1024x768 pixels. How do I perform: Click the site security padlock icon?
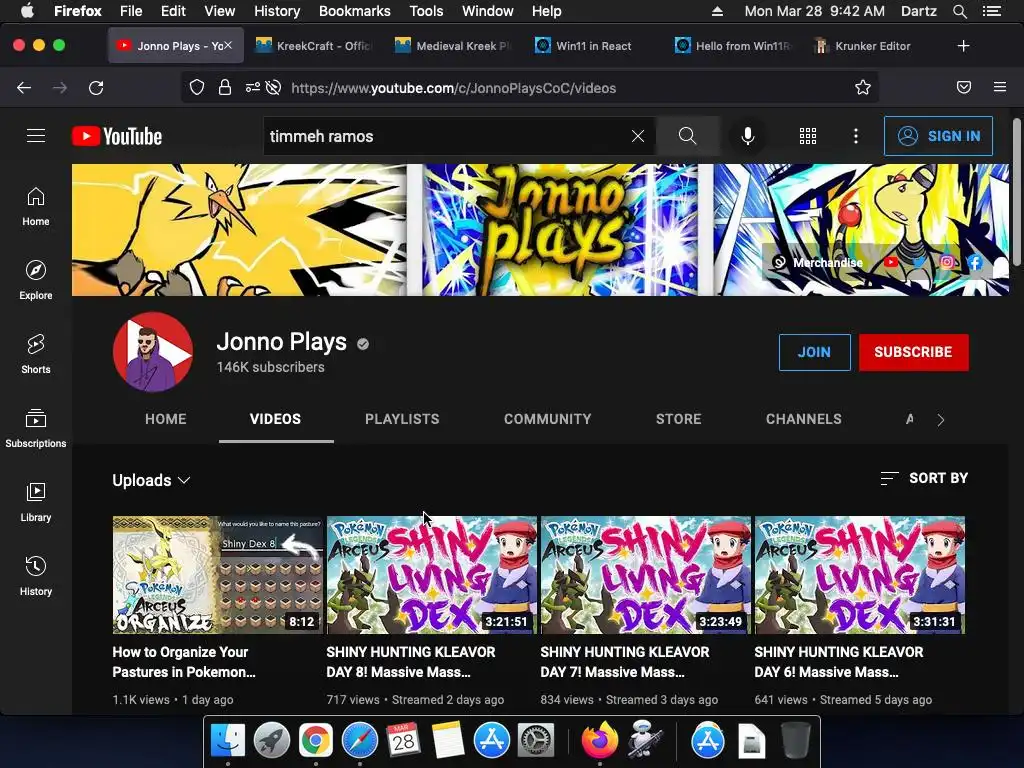[x=225, y=88]
